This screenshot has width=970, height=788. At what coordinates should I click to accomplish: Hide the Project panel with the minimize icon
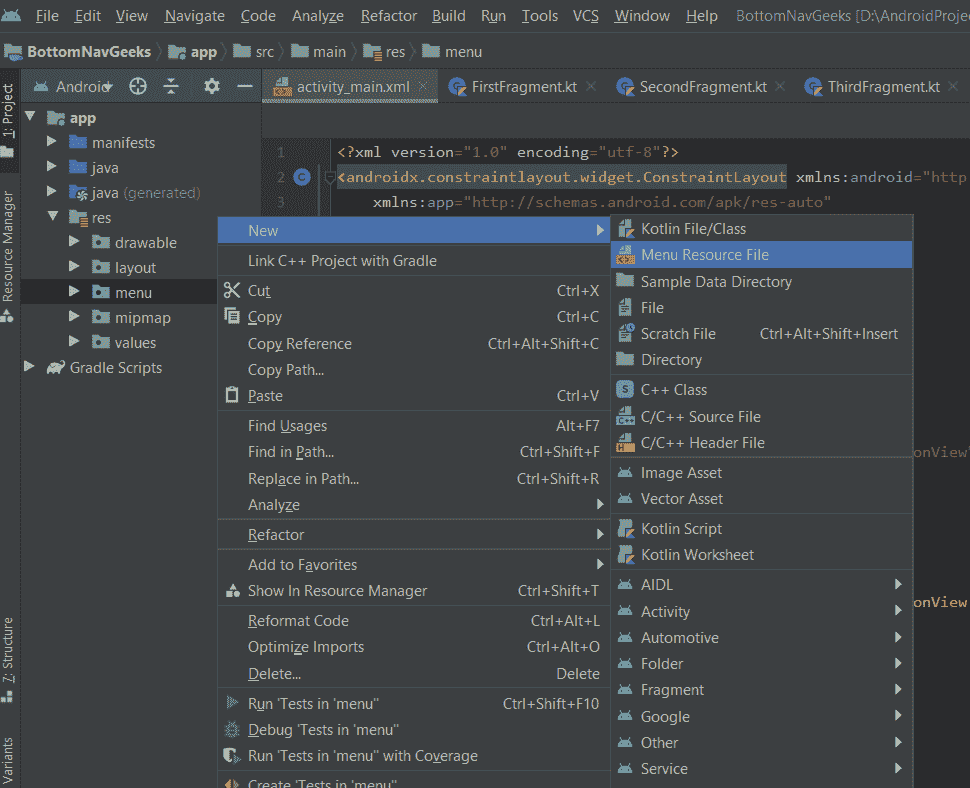[244, 86]
